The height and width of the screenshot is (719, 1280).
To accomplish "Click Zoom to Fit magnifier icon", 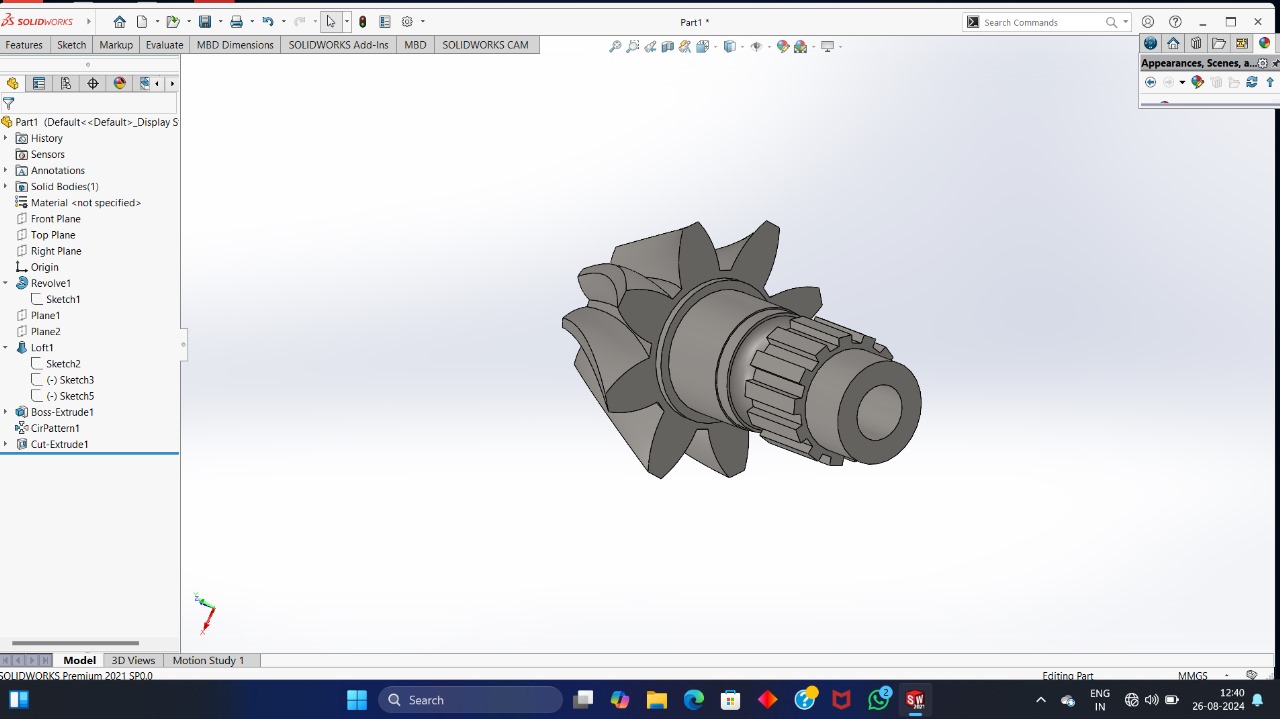I will (x=615, y=46).
